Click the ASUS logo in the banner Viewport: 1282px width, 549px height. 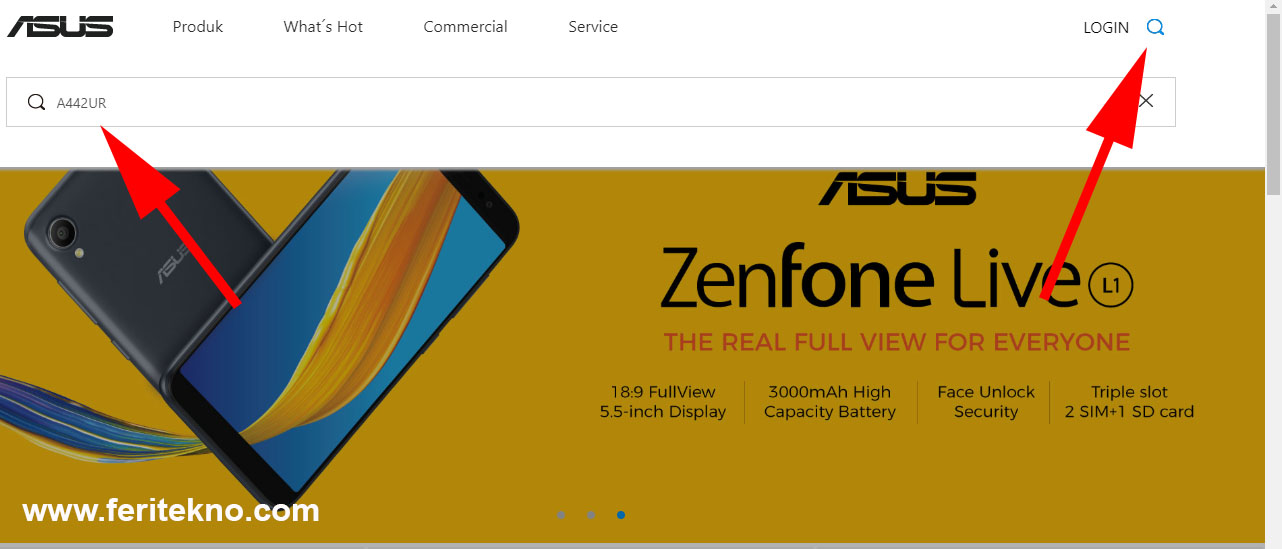click(x=897, y=188)
